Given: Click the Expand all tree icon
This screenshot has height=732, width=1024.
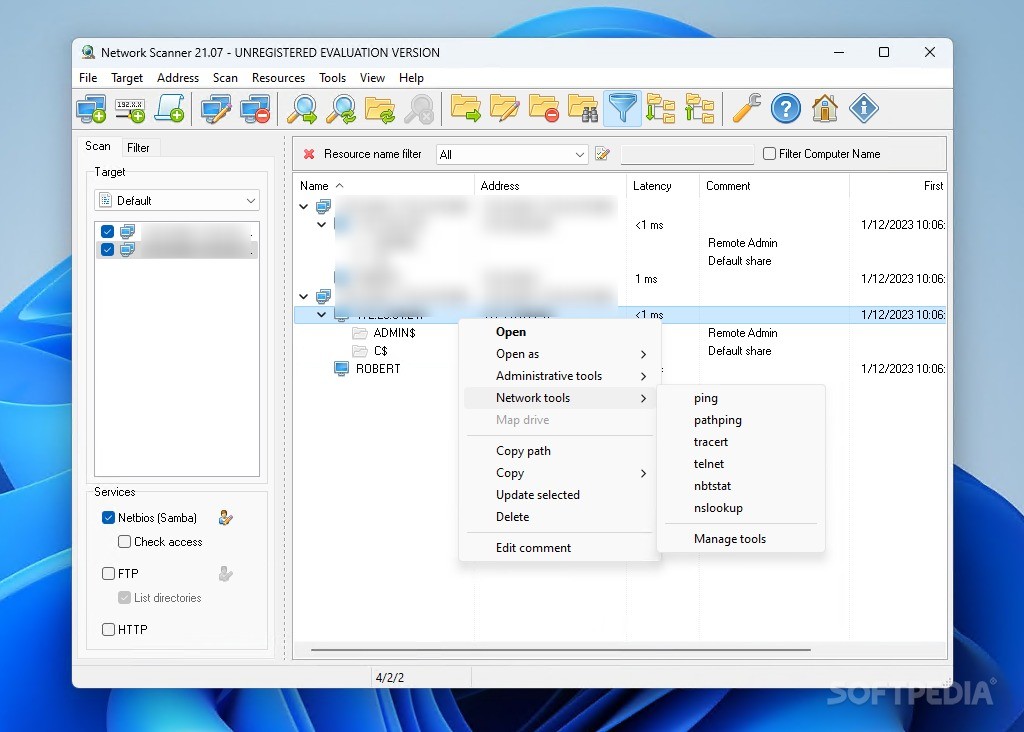Looking at the screenshot, I should (x=660, y=108).
